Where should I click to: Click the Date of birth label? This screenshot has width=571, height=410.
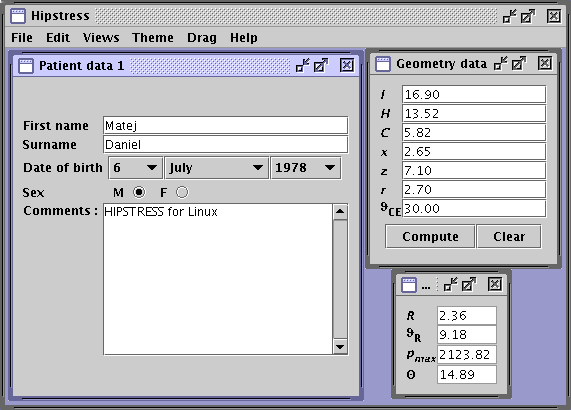coord(63,168)
